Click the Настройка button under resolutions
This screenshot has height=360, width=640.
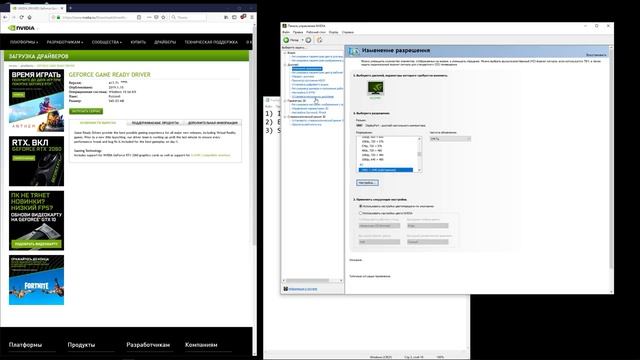tap(367, 182)
